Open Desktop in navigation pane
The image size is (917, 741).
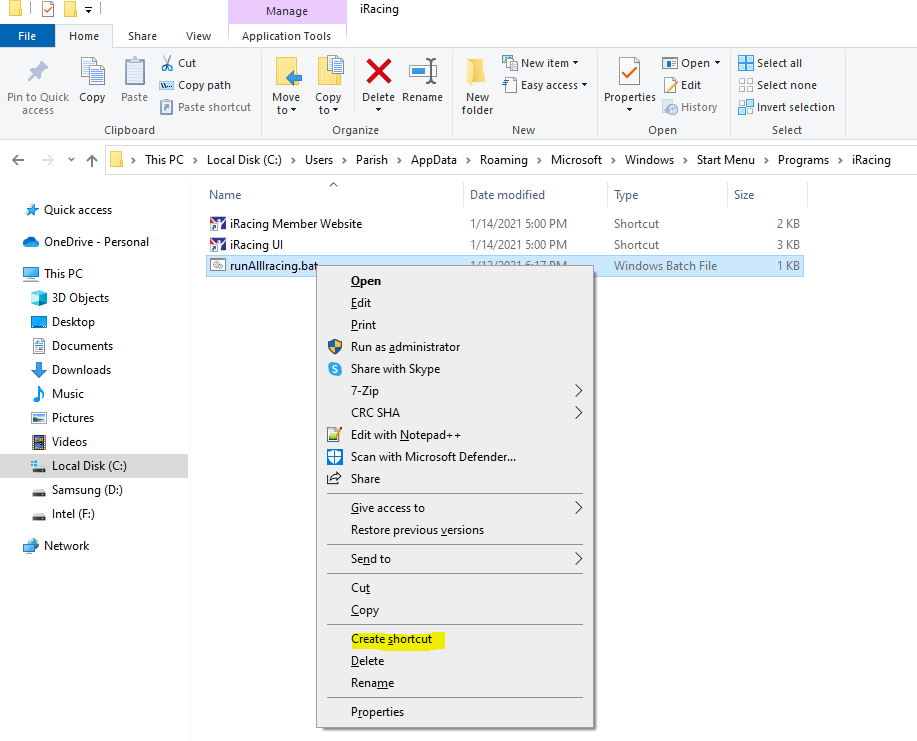point(63,322)
